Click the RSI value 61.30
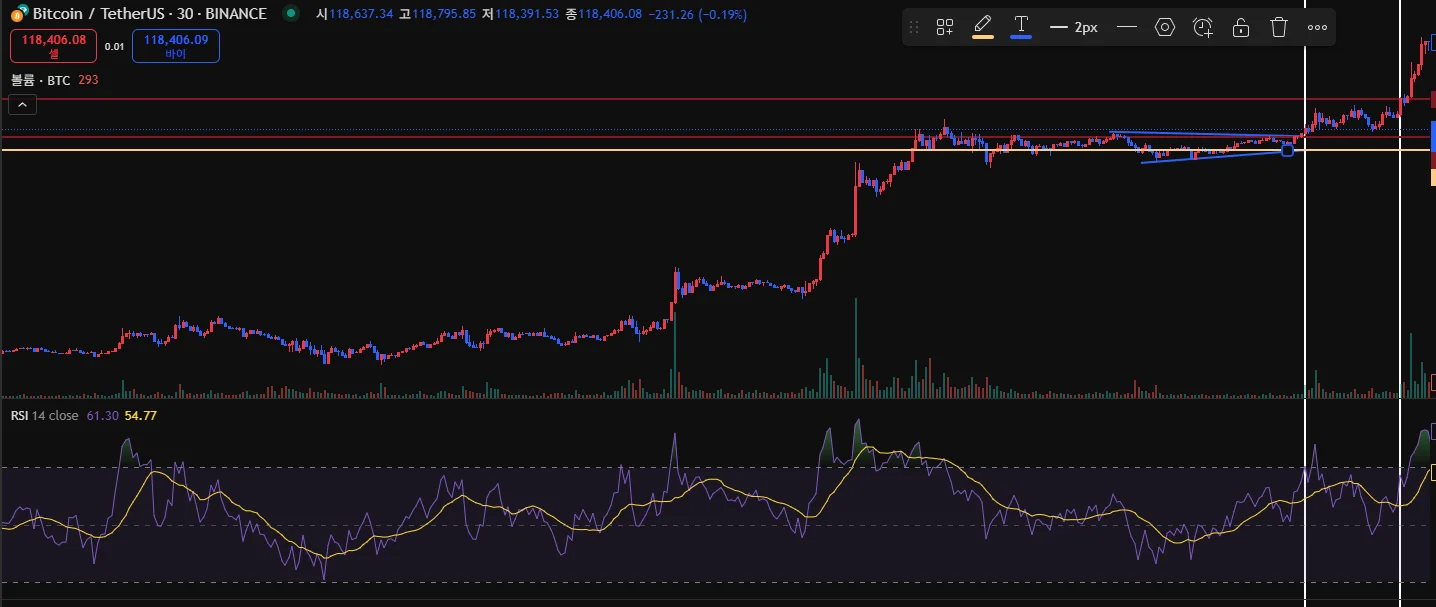 [x=102, y=415]
